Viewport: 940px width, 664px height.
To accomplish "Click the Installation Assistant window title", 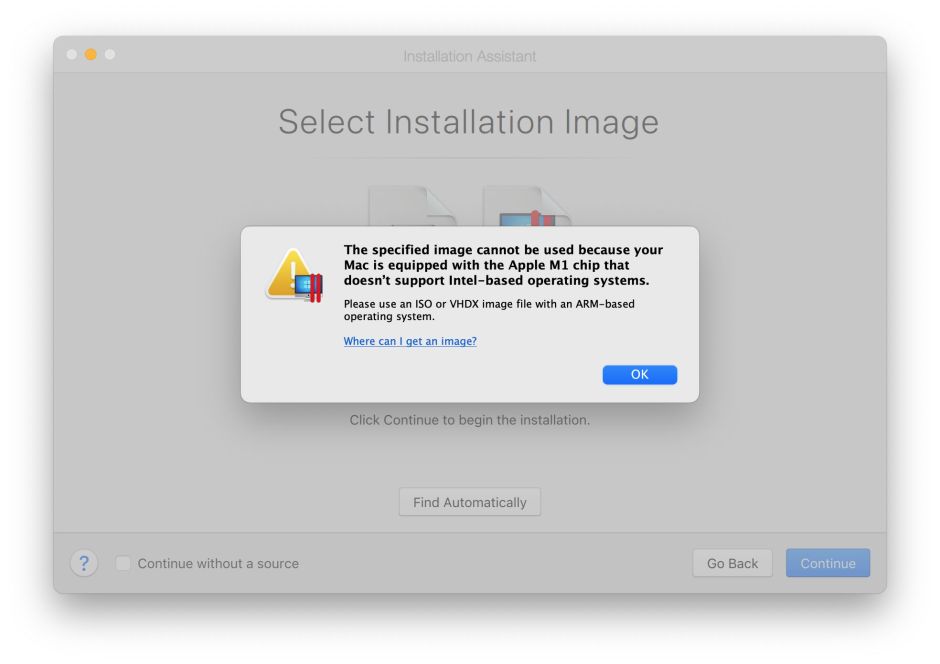I will pos(469,56).
